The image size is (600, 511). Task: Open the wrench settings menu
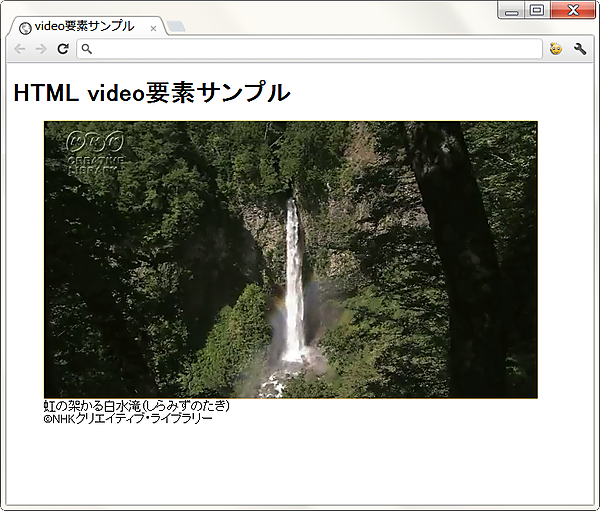[580, 49]
